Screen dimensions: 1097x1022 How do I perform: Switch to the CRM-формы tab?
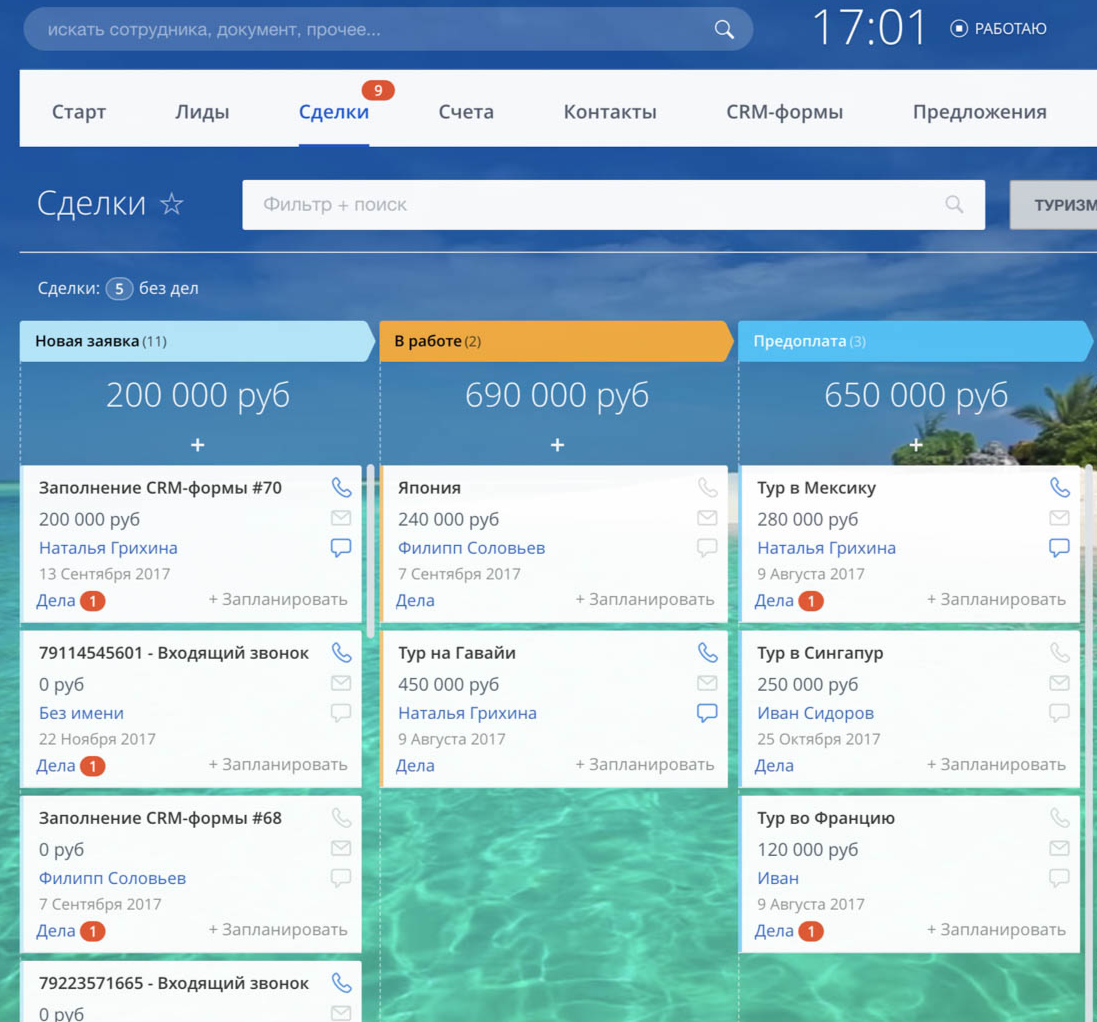[784, 112]
